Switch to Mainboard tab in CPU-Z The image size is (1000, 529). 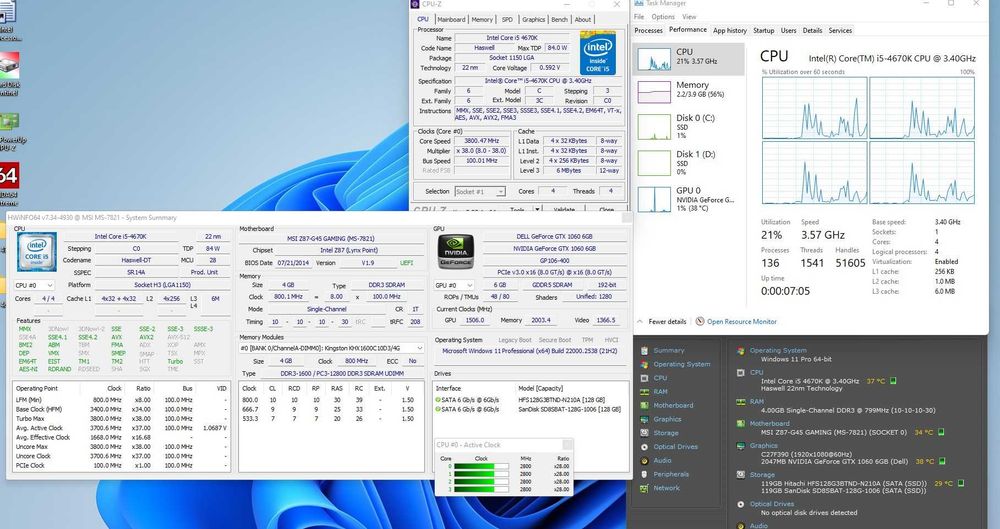[x=451, y=20]
